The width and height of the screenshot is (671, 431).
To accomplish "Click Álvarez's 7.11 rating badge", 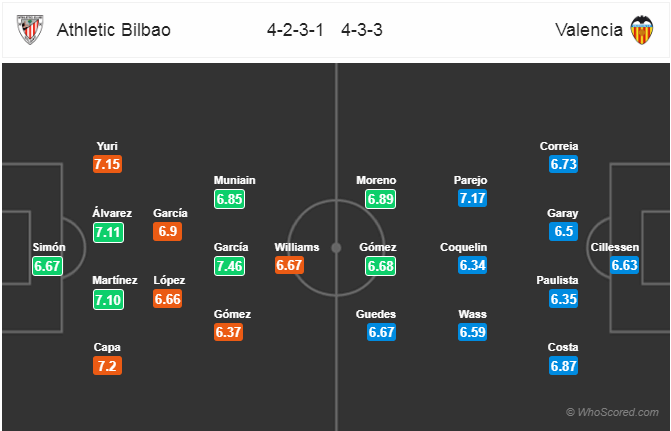I will [x=108, y=232].
